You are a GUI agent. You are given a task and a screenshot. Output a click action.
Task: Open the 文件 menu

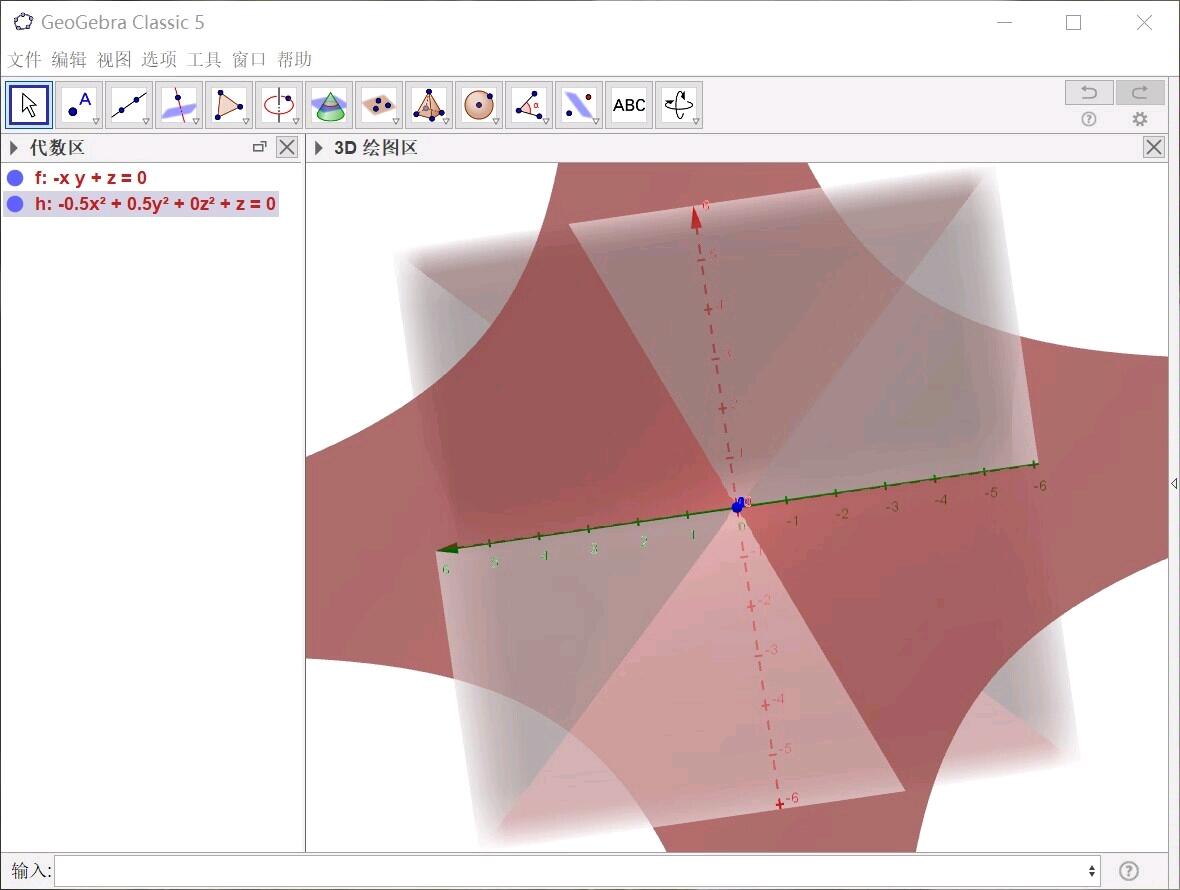pyautogui.click(x=24, y=59)
